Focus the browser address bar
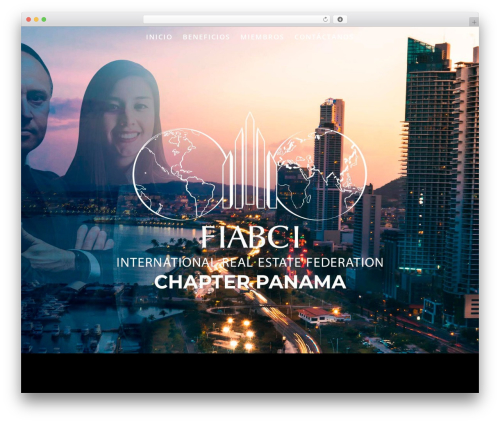The image size is (500, 423). point(233,20)
